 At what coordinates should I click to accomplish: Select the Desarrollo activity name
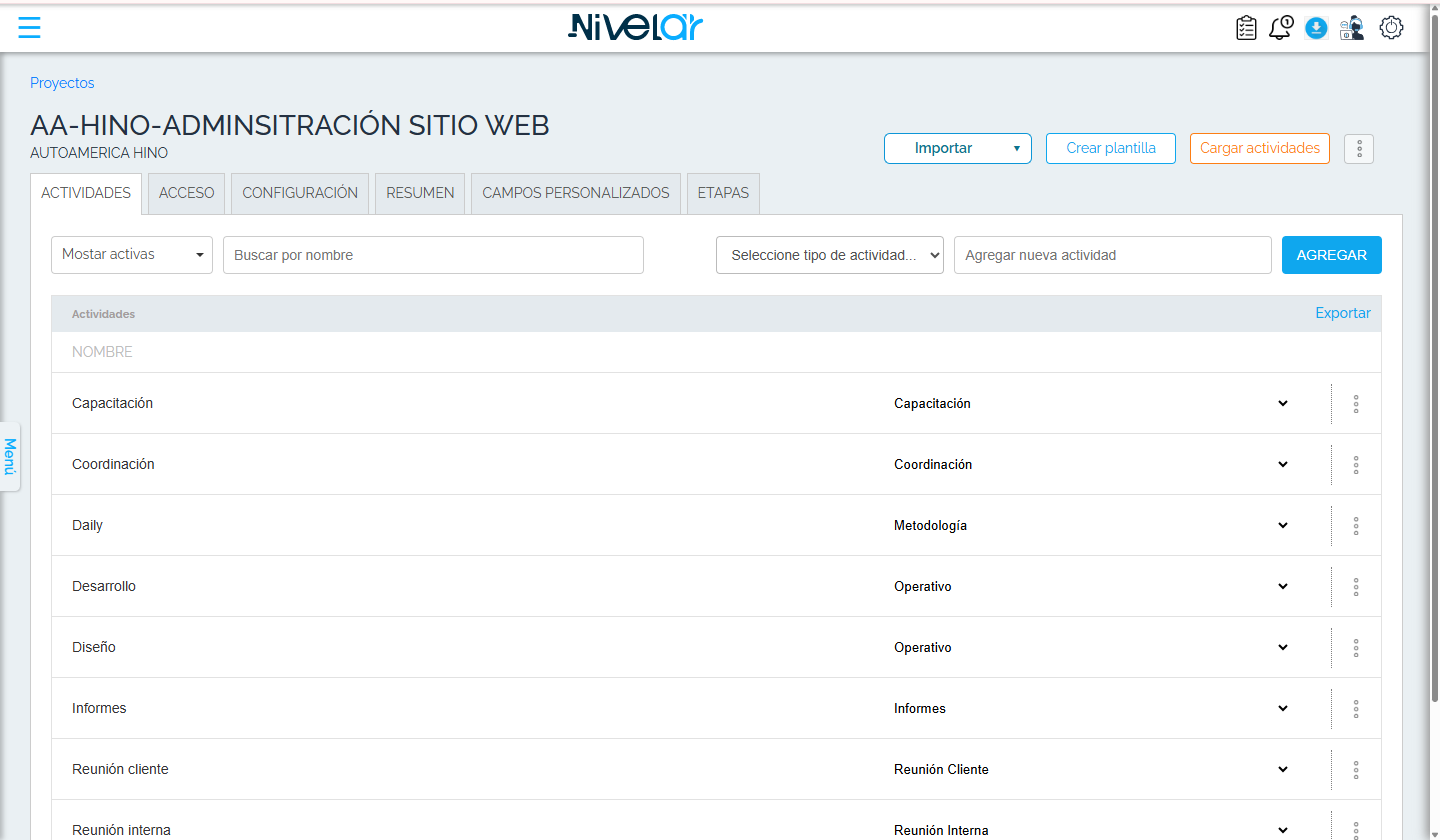click(x=104, y=586)
